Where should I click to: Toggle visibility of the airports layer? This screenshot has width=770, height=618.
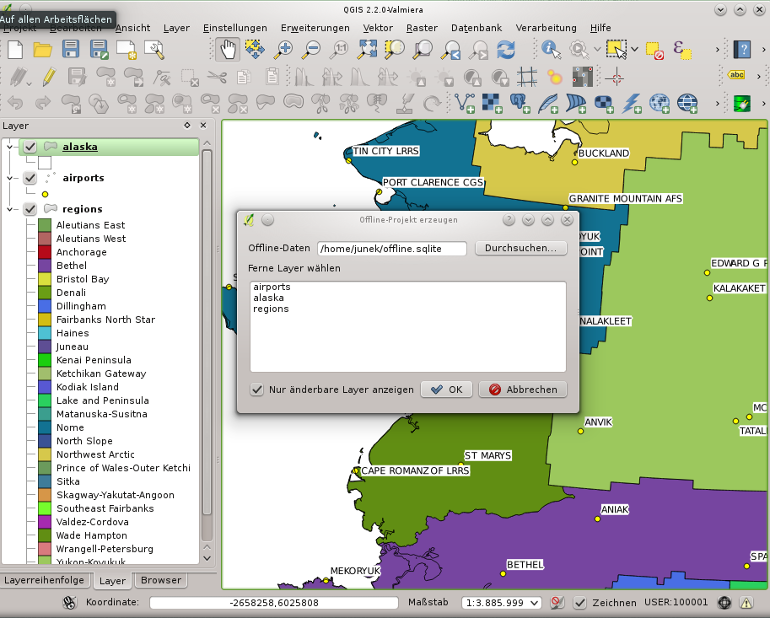pos(30,178)
